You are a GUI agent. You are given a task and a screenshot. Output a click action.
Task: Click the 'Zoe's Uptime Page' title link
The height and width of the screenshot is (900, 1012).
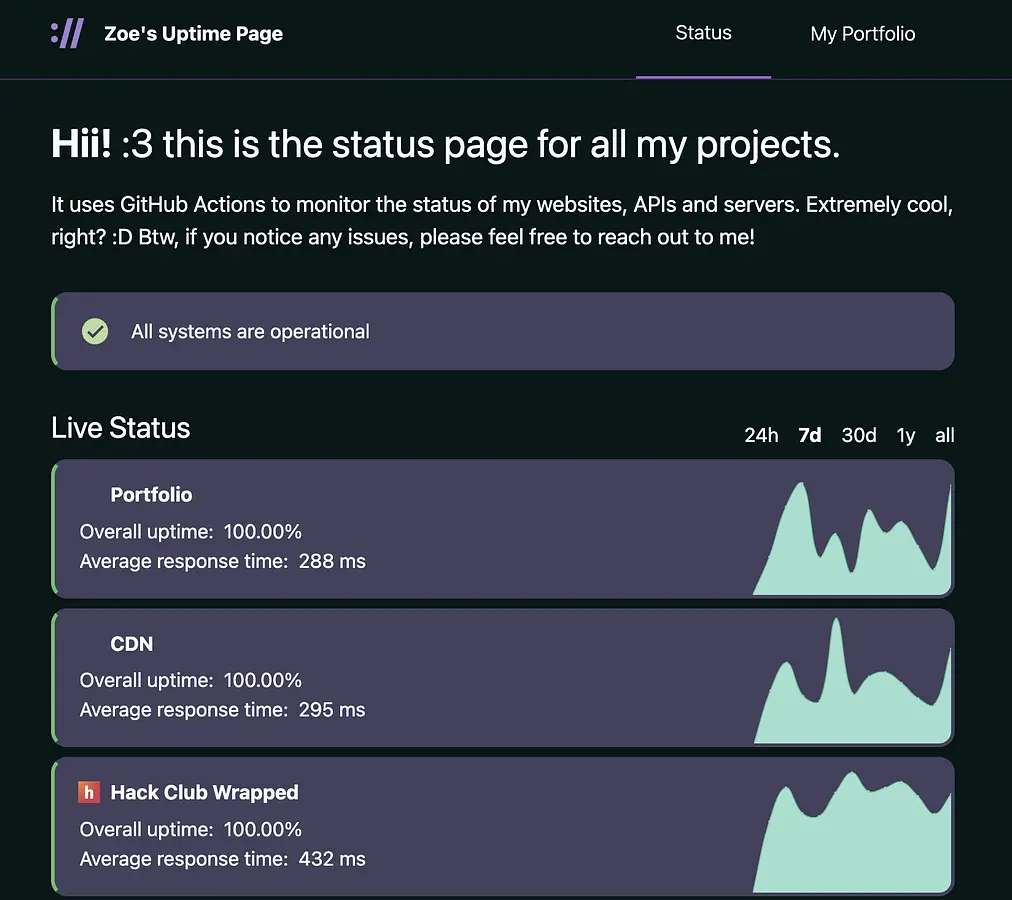[193, 33]
